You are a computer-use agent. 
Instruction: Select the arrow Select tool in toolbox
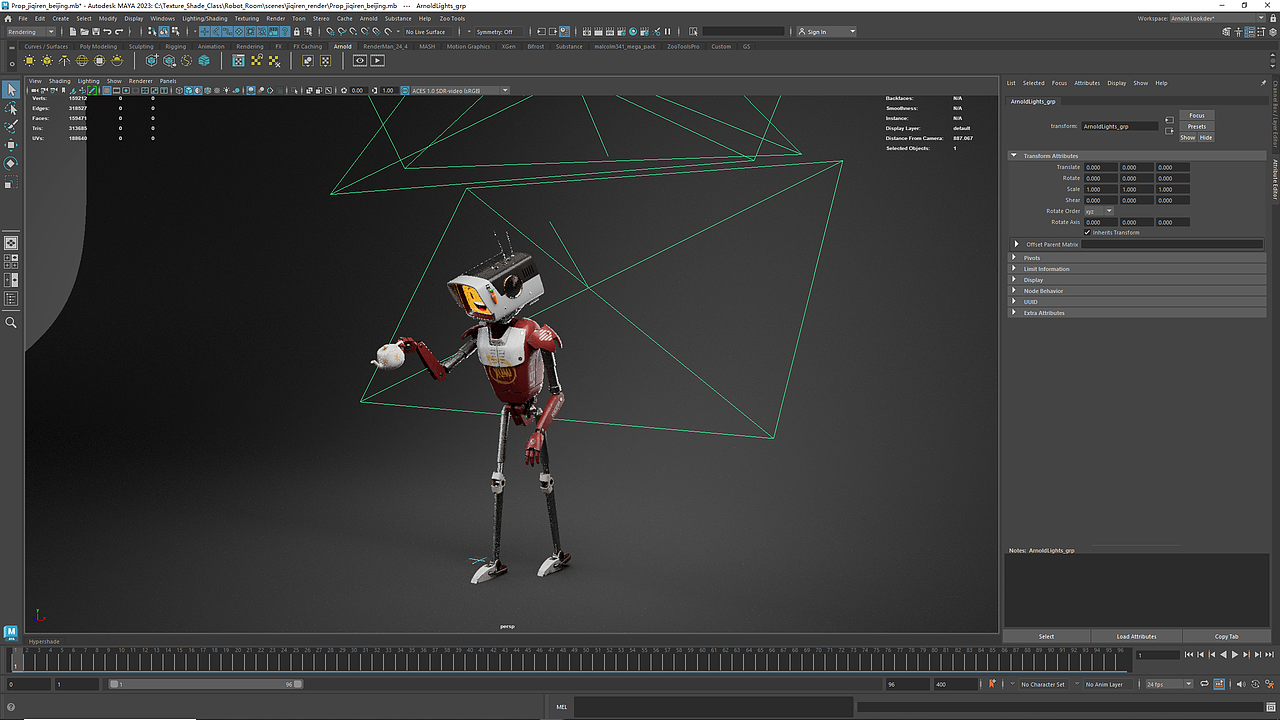click(x=11, y=91)
